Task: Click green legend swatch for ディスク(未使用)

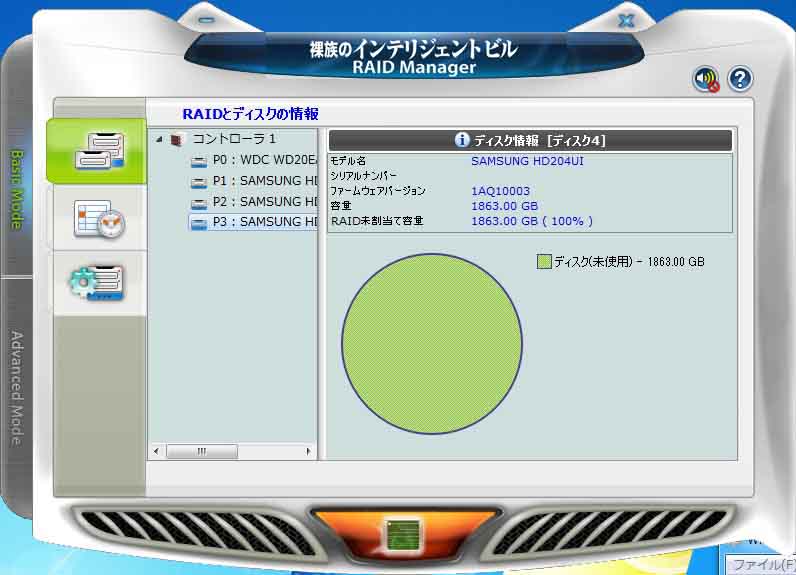Action: [544, 261]
